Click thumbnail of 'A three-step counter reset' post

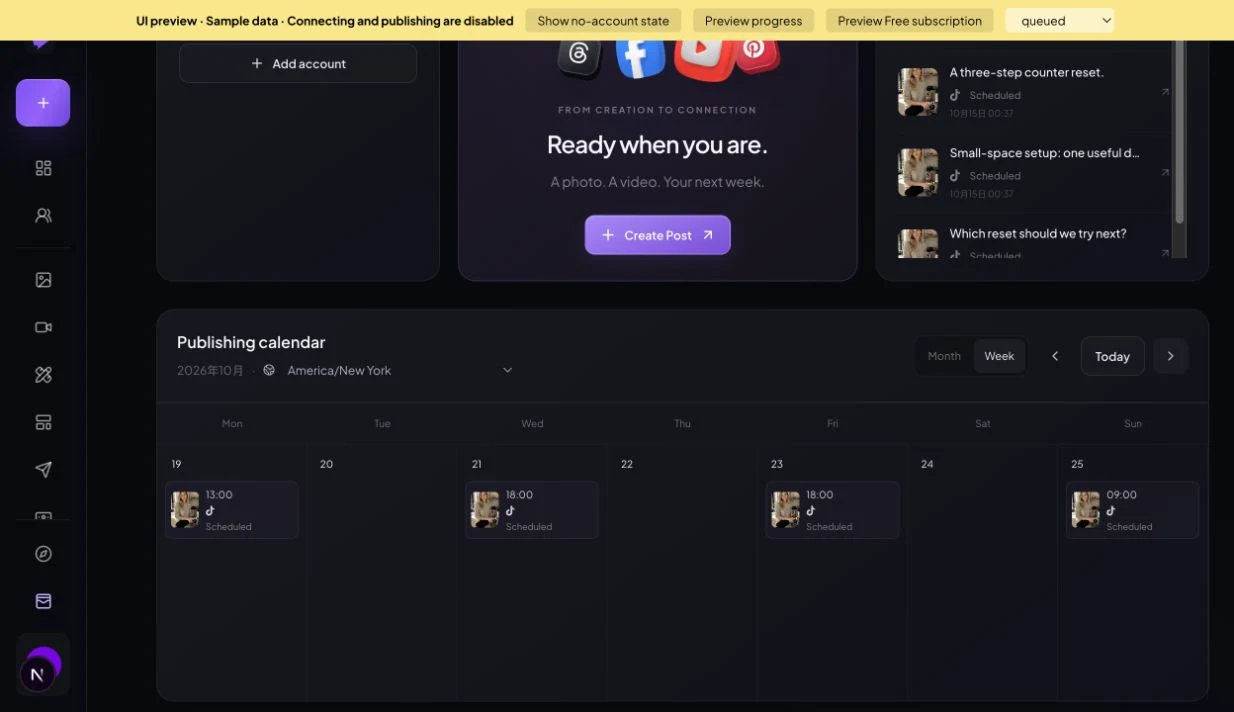tap(918, 91)
